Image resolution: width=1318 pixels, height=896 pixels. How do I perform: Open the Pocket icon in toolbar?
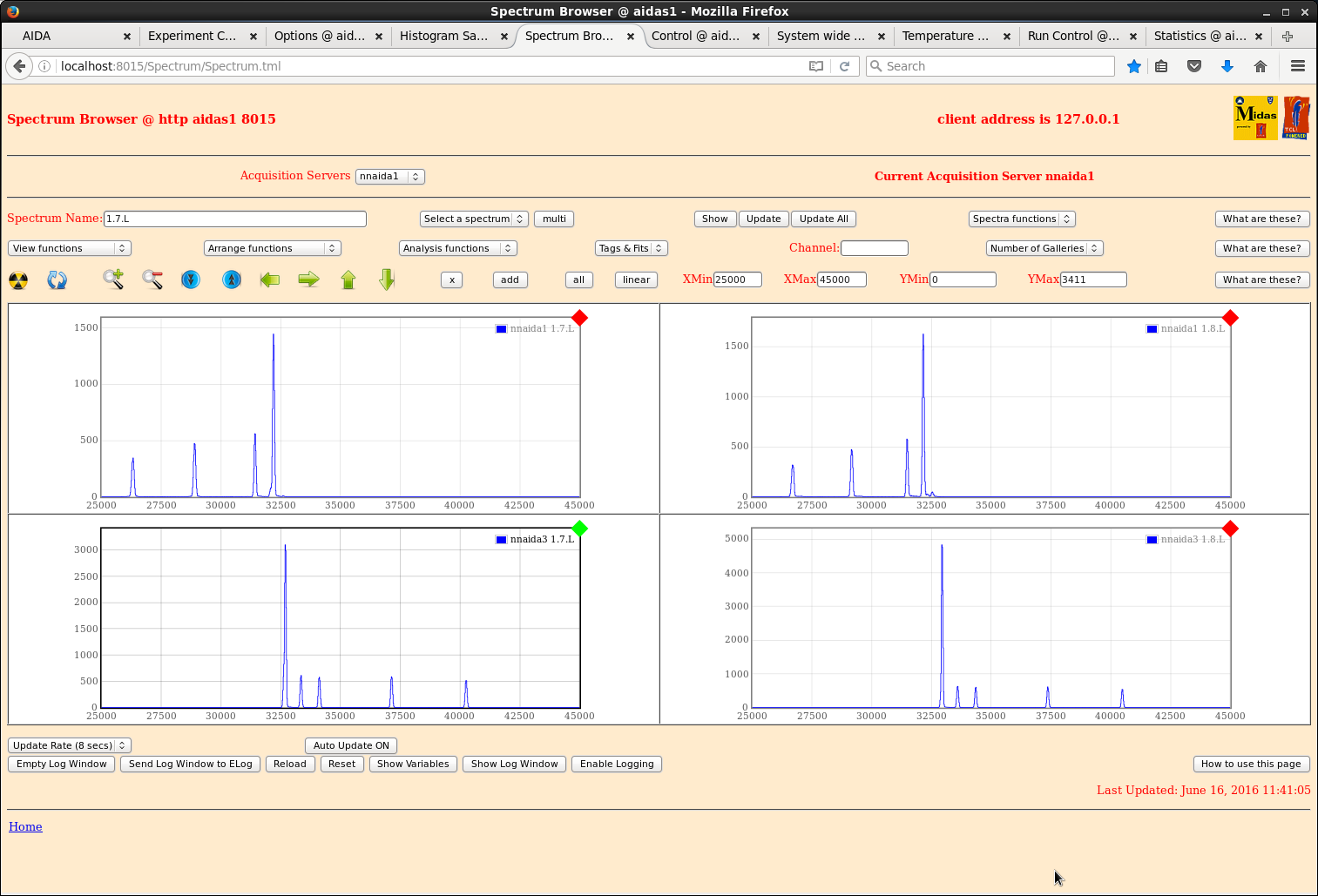1194,66
